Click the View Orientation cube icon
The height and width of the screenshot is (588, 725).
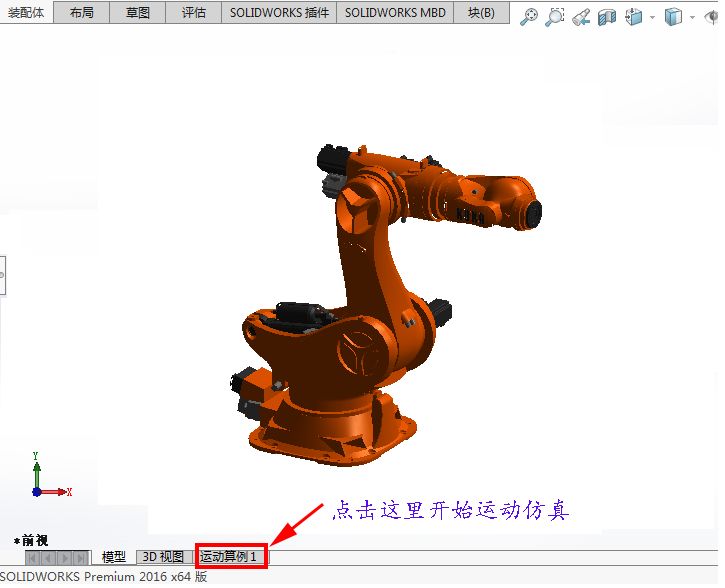pyautogui.click(x=634, y=17)
